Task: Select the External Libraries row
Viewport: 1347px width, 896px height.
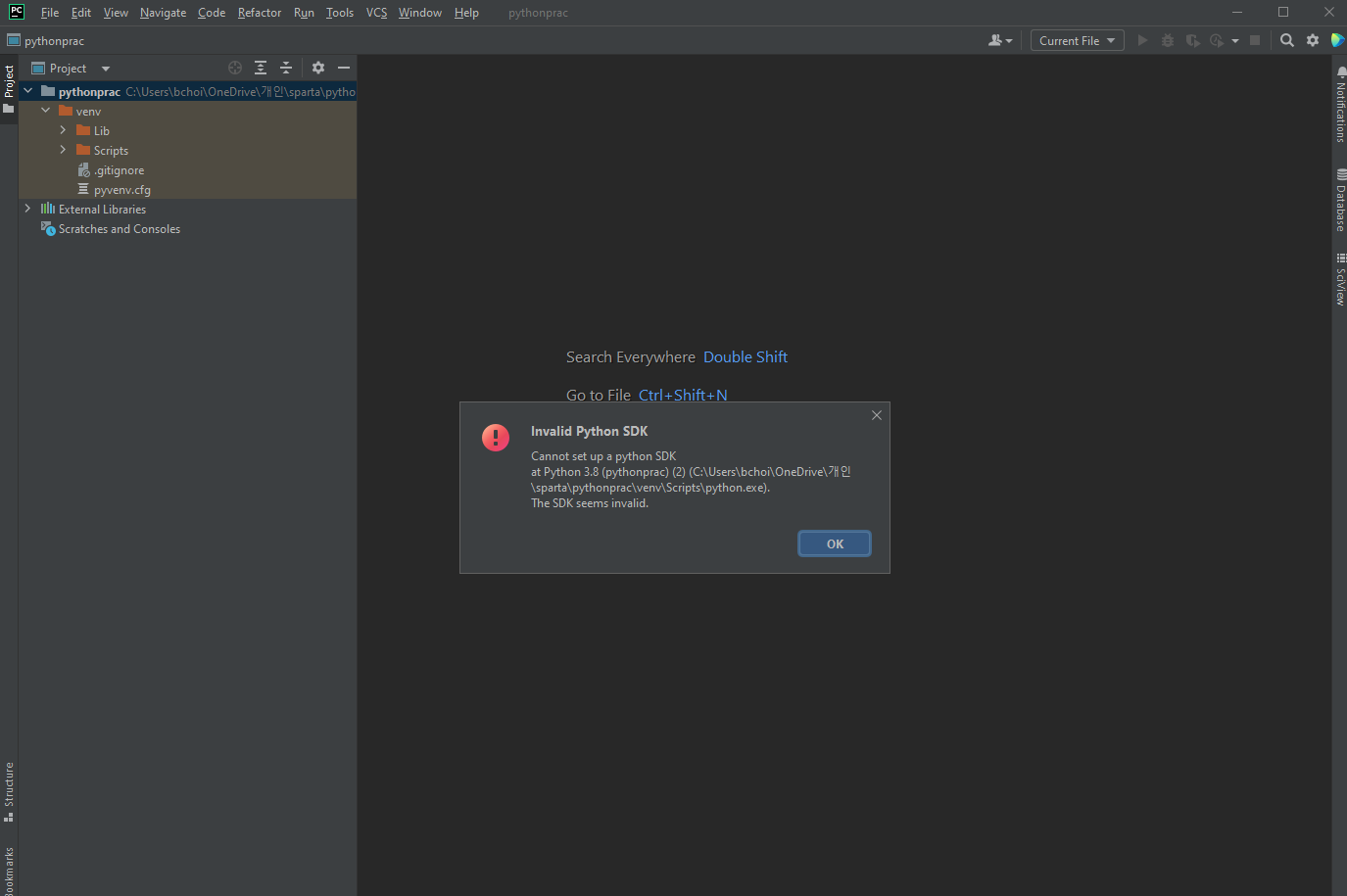Action: click(x=187, y=209)
